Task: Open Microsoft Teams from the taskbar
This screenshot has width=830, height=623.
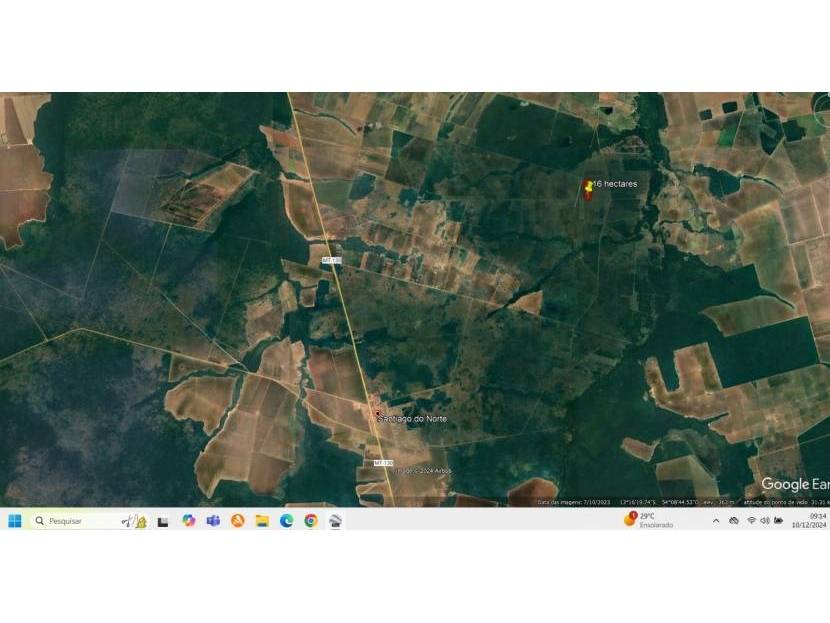Action: pos(213,521)
